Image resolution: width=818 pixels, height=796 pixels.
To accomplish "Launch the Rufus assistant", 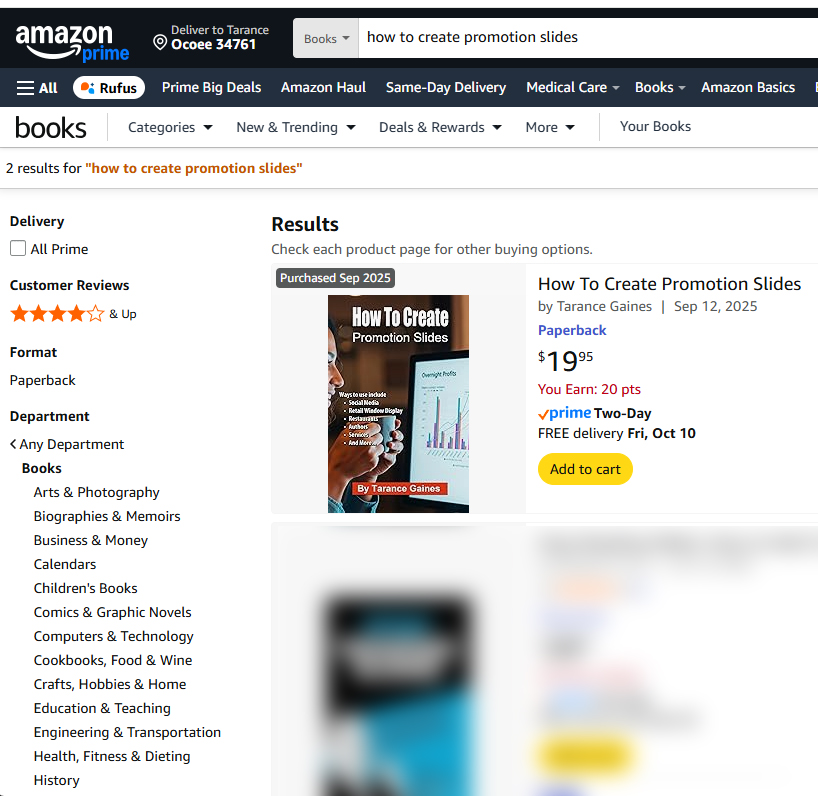I will 109,88.
